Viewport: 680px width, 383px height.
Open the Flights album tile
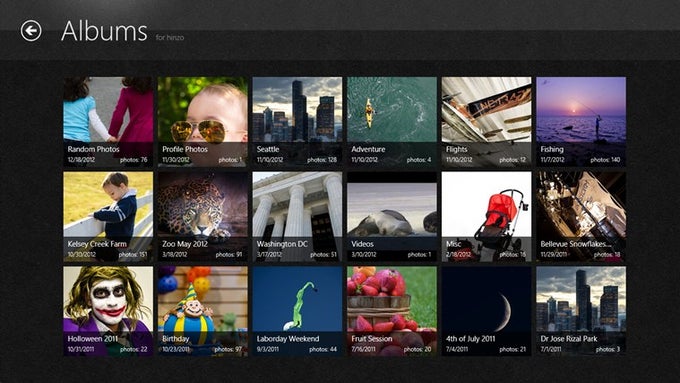486,122
